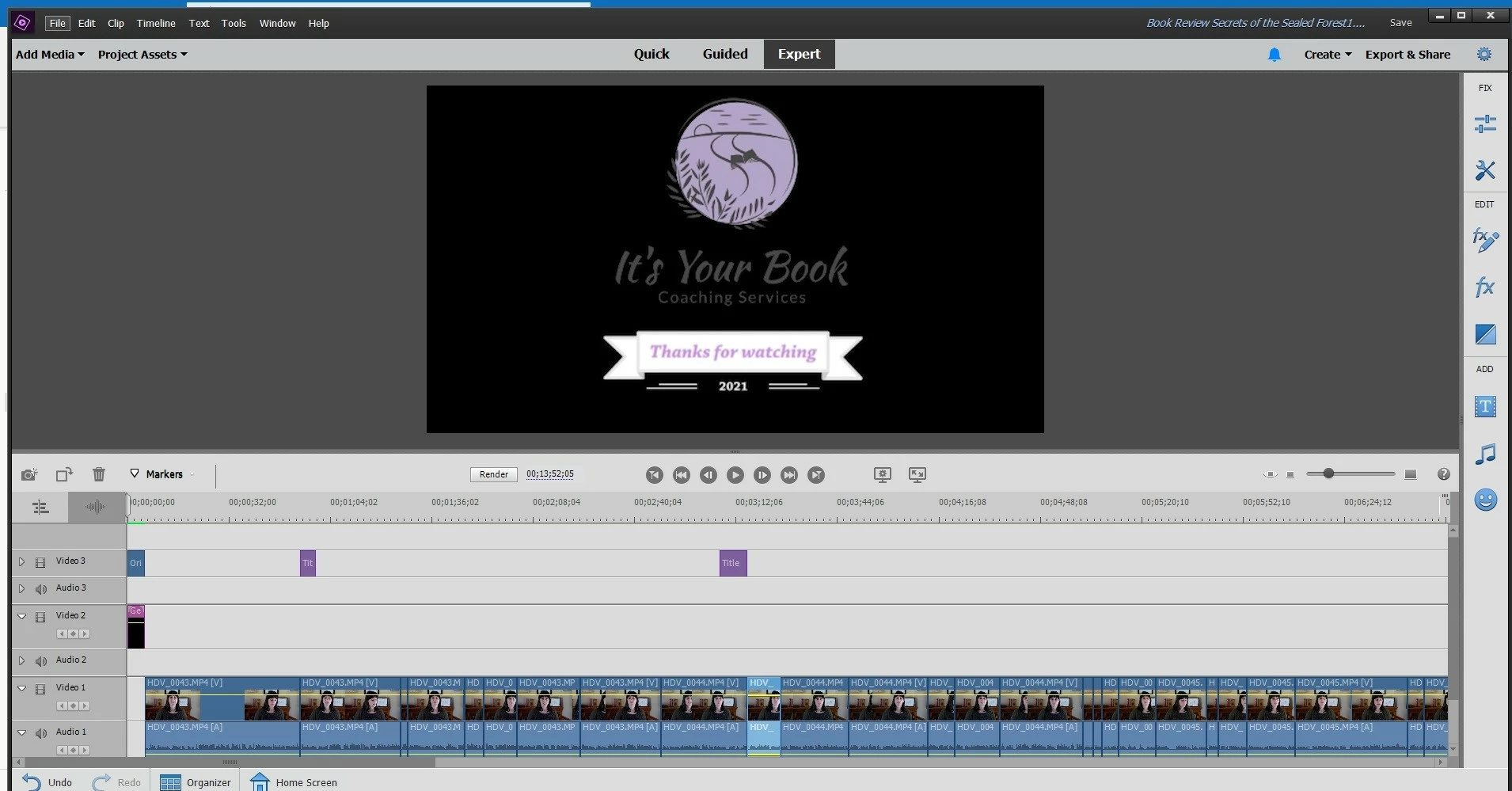Undo the last action
This screenshot has width=1512, height=791.
pyautogui.click(x=47, y=782)
